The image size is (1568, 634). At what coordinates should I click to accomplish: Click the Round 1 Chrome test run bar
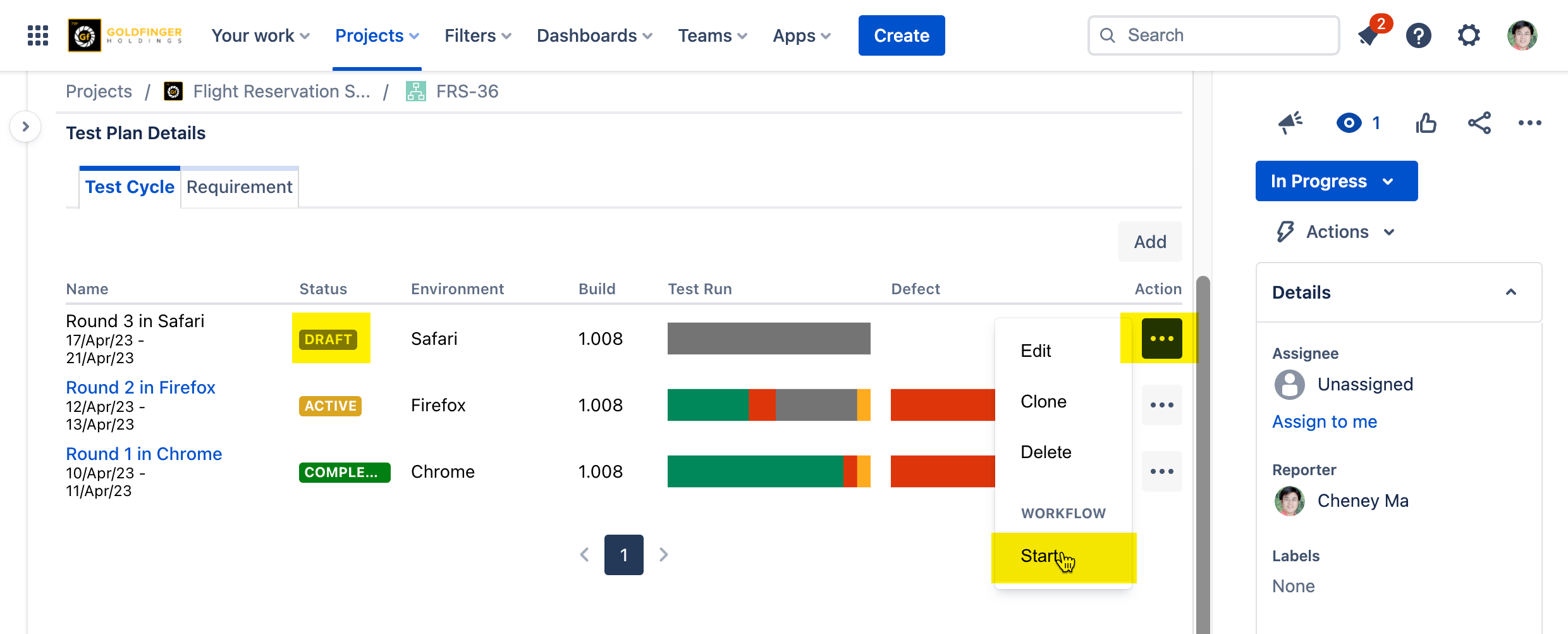pos(768,471)
